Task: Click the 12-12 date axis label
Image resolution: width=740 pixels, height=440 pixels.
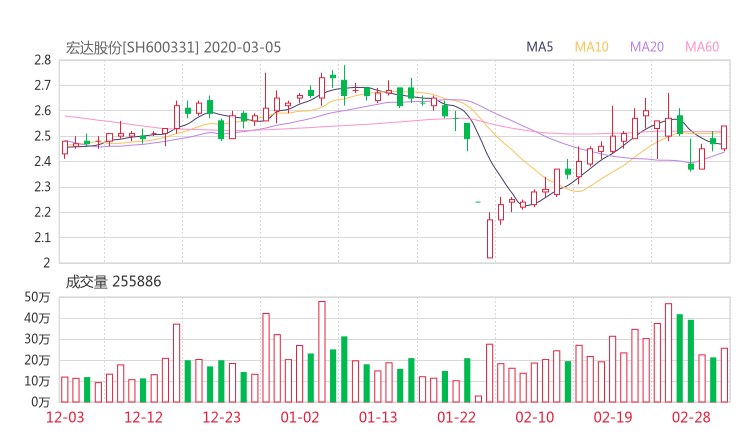Action: point(143,417)
